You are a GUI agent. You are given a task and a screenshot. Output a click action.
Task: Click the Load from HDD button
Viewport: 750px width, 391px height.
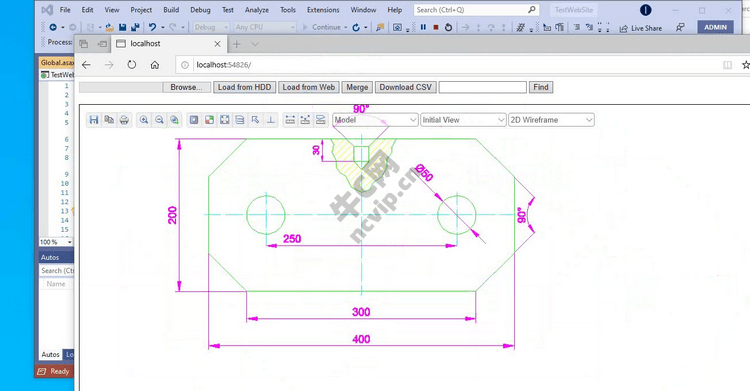point(244,87)
